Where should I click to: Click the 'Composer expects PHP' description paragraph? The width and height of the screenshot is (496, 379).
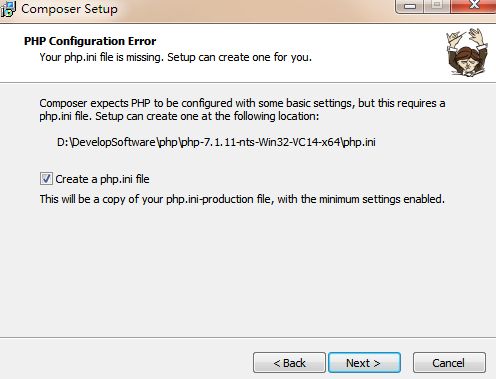pos(242,110)
